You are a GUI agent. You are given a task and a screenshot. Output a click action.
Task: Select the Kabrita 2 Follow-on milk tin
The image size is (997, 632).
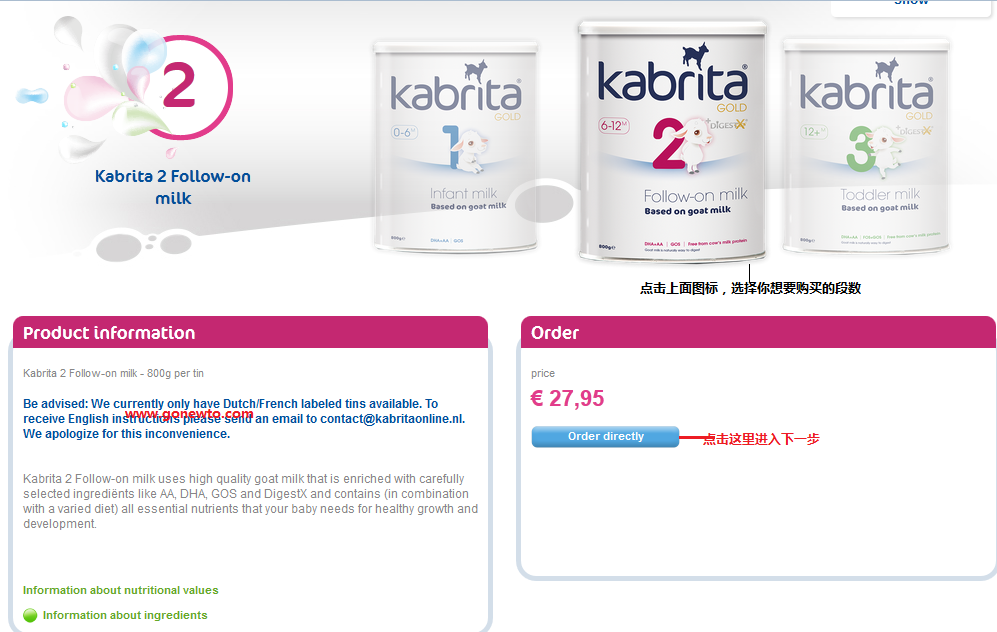(673, 143)
